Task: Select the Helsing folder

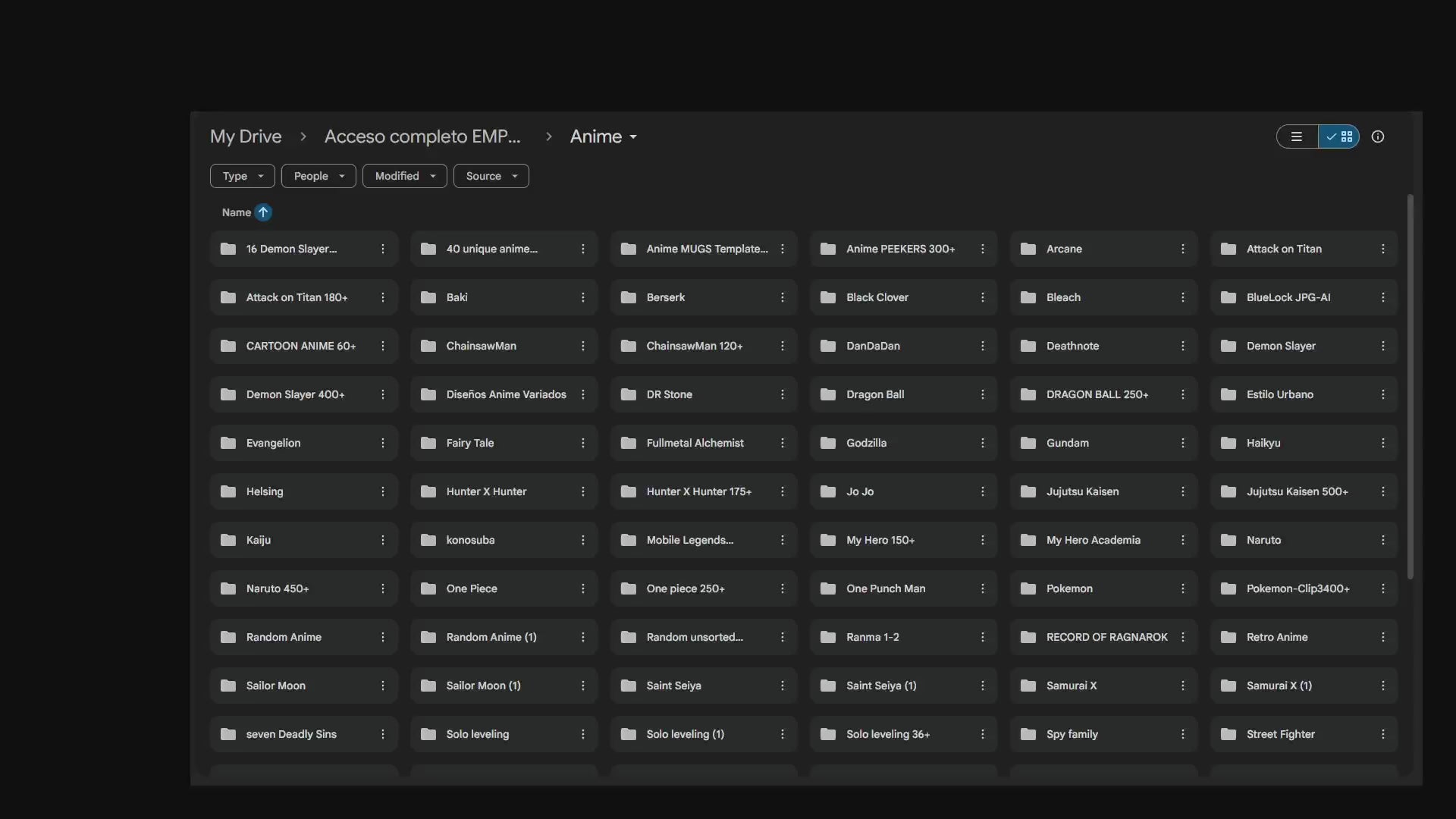Action: pos(303,491)
